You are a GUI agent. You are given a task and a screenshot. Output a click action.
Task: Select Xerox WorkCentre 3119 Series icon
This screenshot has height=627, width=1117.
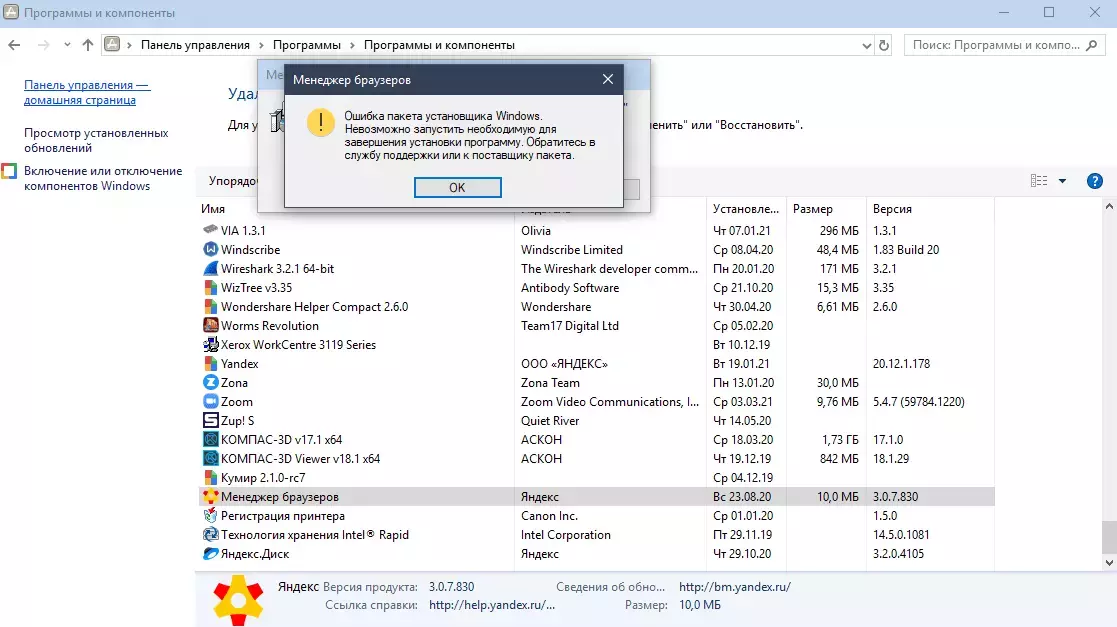pos(210,345)
